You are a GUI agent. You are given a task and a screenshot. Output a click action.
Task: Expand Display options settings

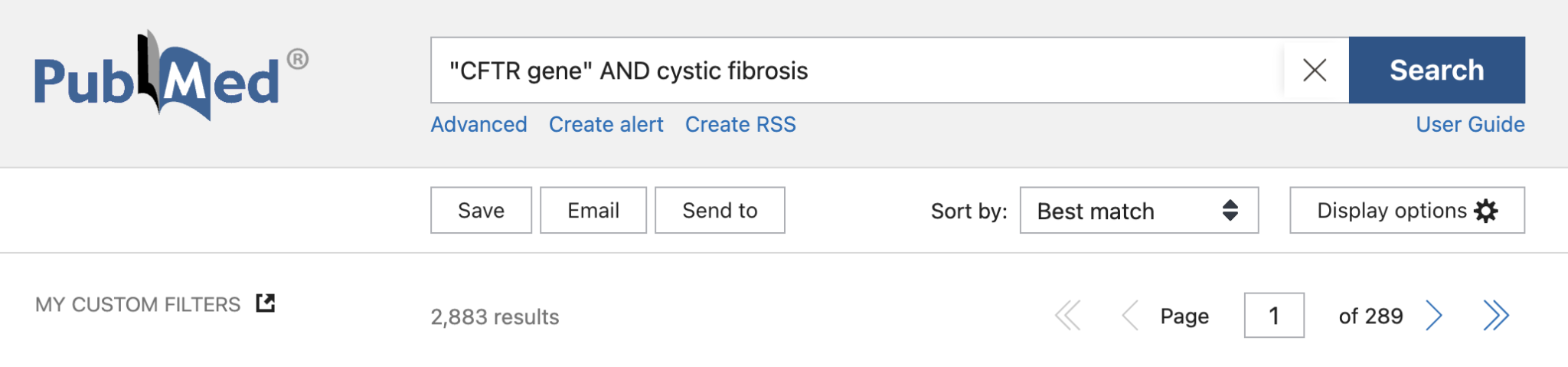click(1406, 211)
